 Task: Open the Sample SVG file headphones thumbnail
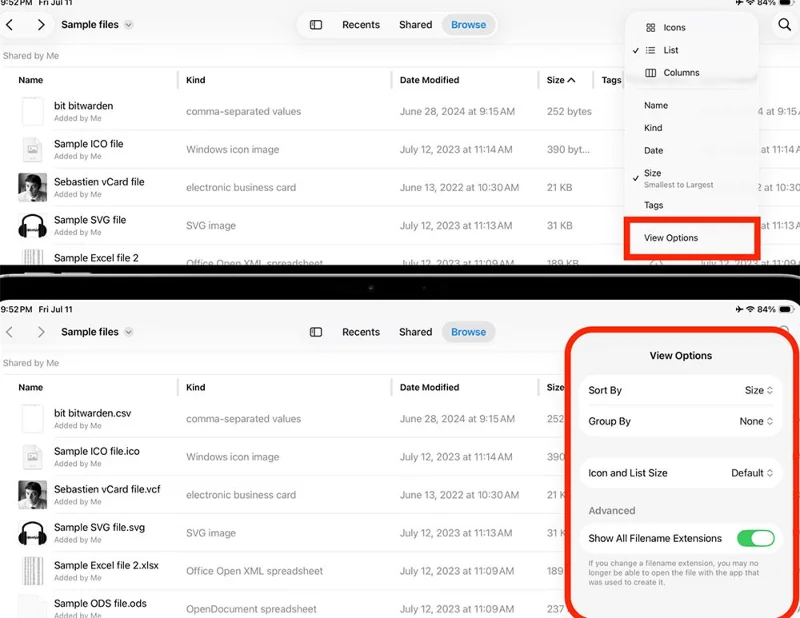tap(30, 225)
